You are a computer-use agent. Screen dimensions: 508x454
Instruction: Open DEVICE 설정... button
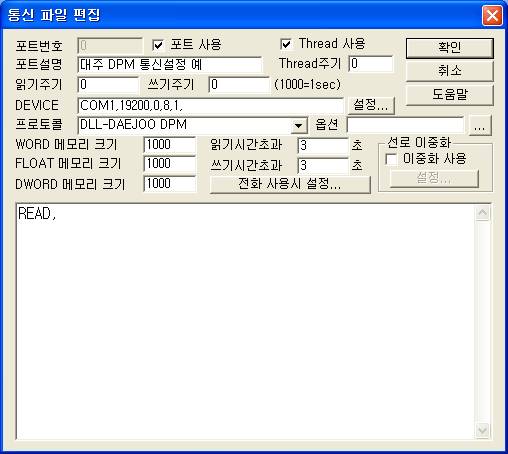coord(371,106)
